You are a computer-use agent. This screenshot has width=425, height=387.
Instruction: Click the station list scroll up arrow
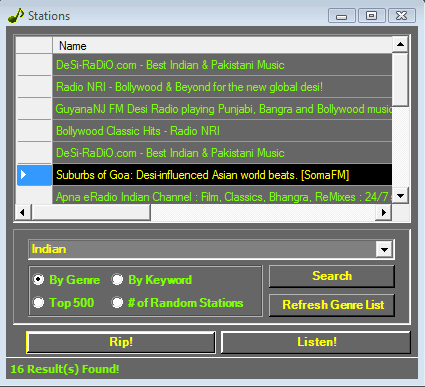click(400, 44)
